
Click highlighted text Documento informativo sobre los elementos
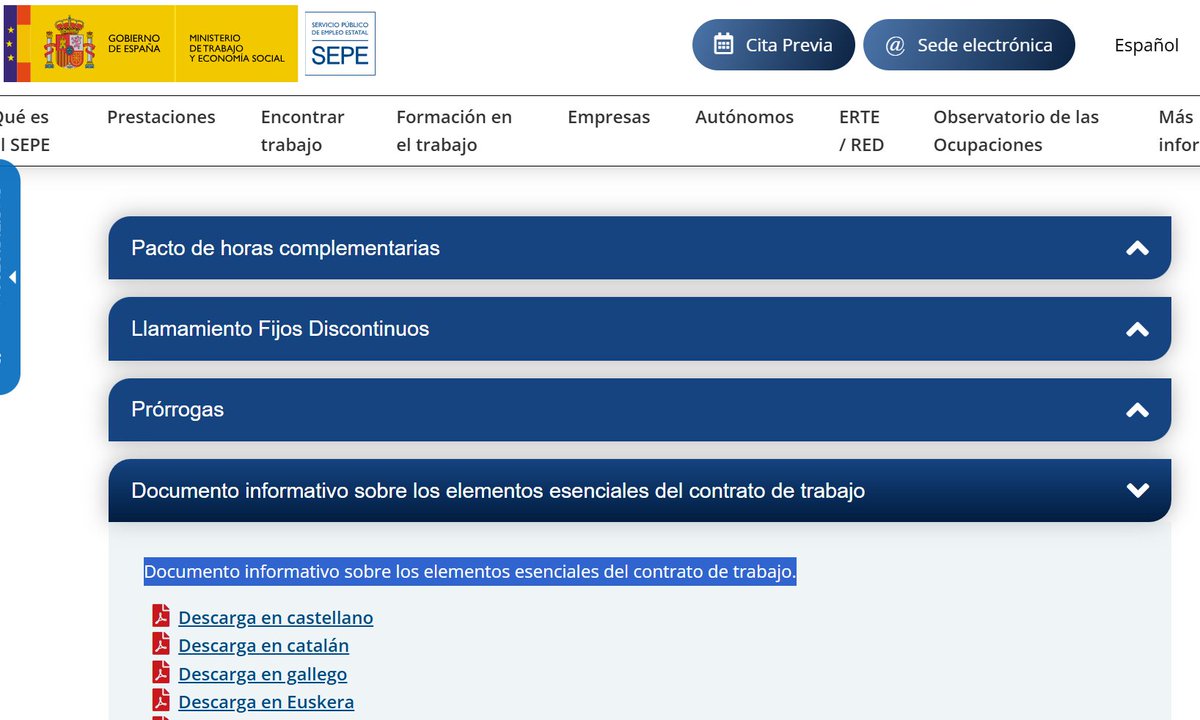pos(470,572)
